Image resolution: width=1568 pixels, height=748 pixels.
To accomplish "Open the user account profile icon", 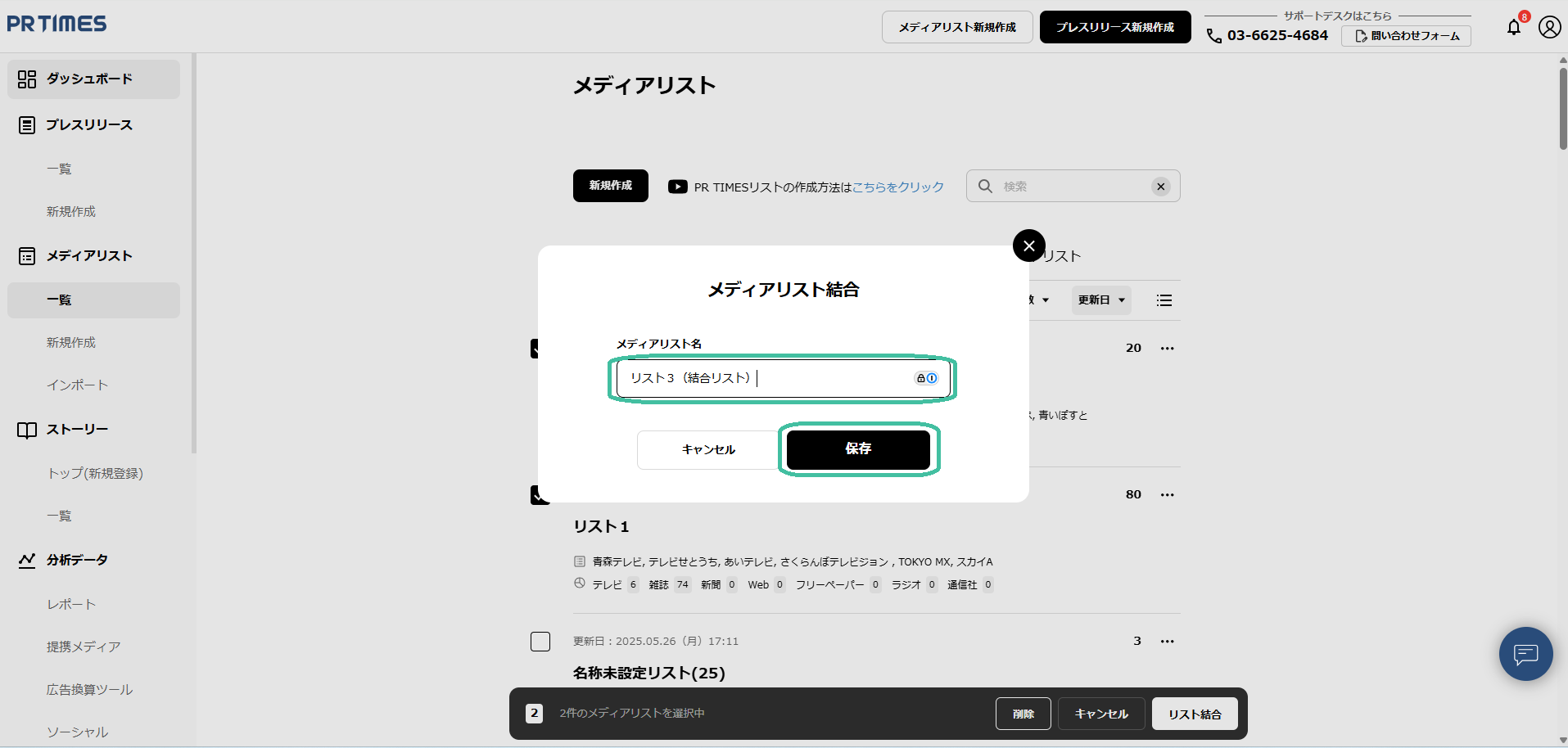I will click(x=1549, y=27).
